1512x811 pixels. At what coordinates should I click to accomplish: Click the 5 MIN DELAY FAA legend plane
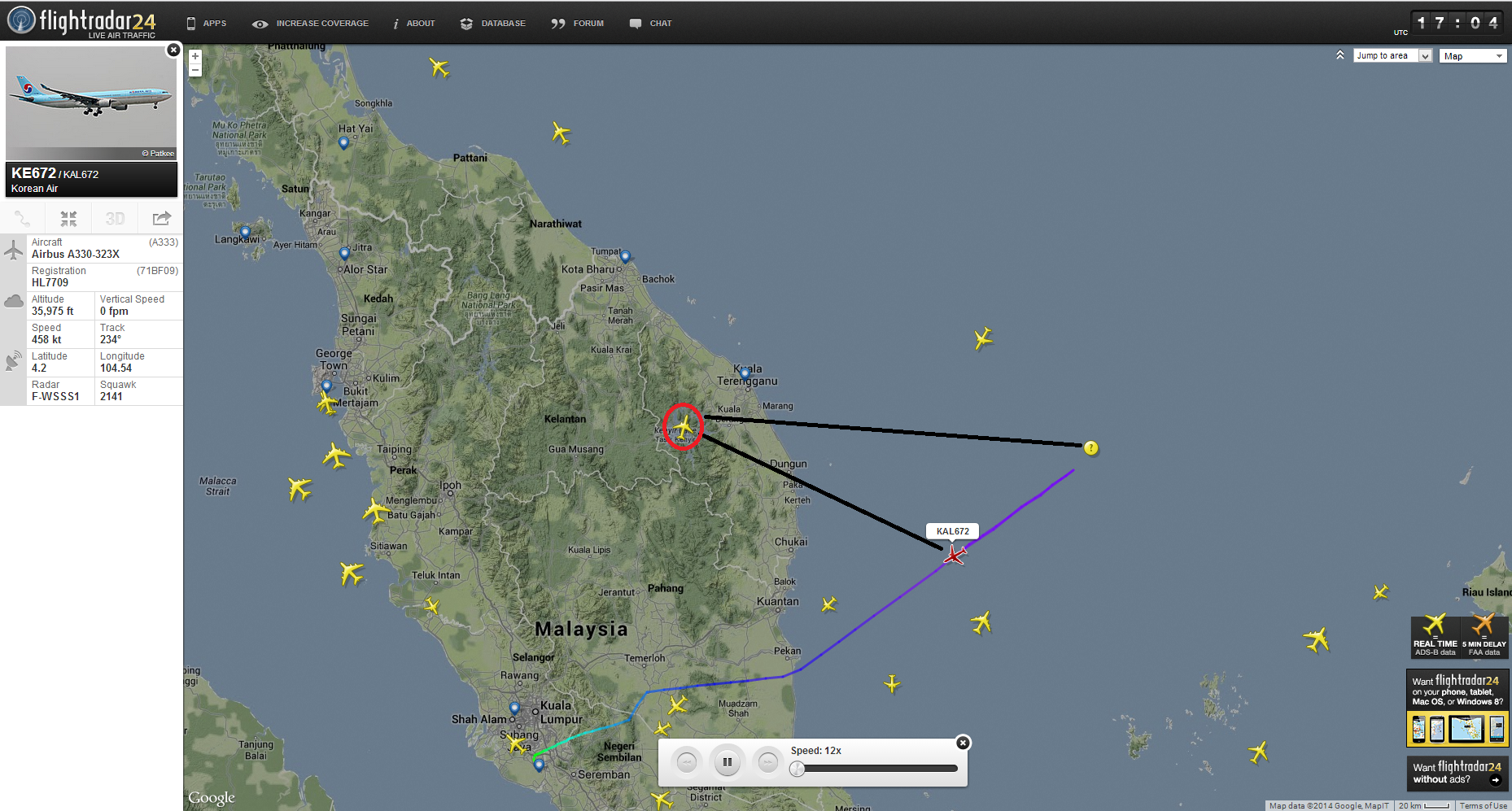[1484, 626]
